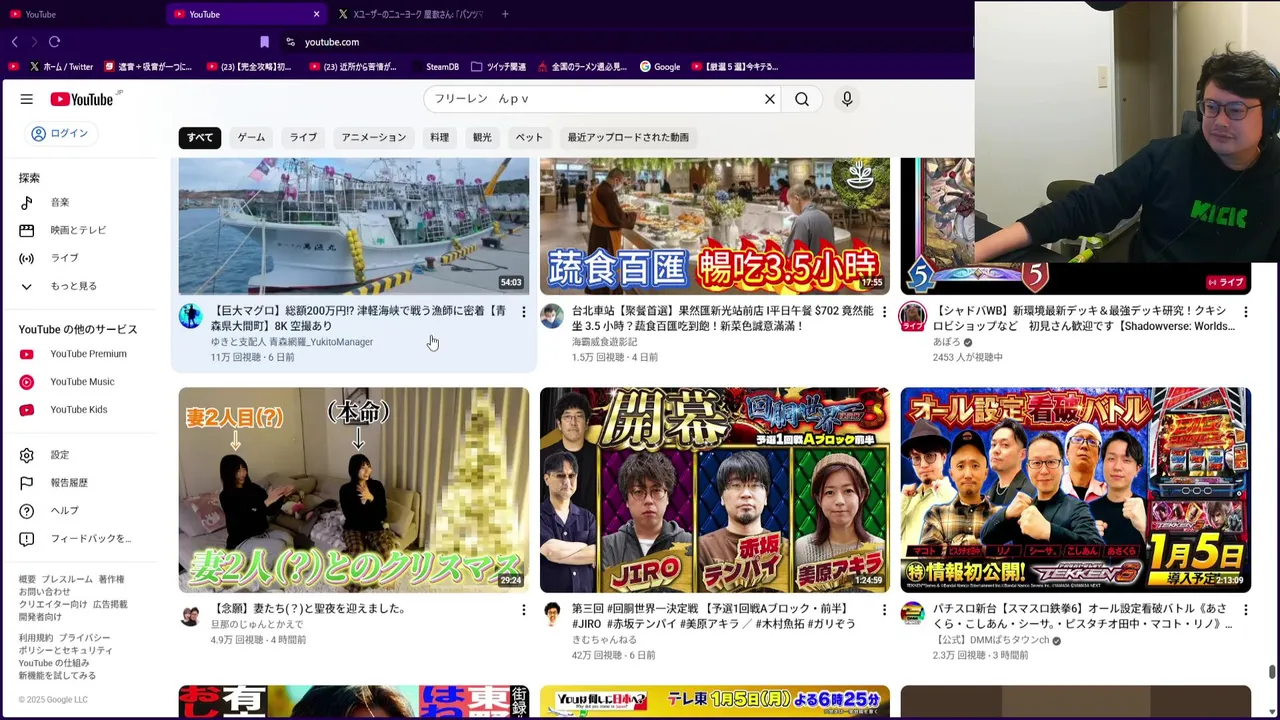Open channel link ゆきと支配人 青森網羅_YukitoManager
This screenshot has width=1280, height=720.
click(x=292, y=342)
